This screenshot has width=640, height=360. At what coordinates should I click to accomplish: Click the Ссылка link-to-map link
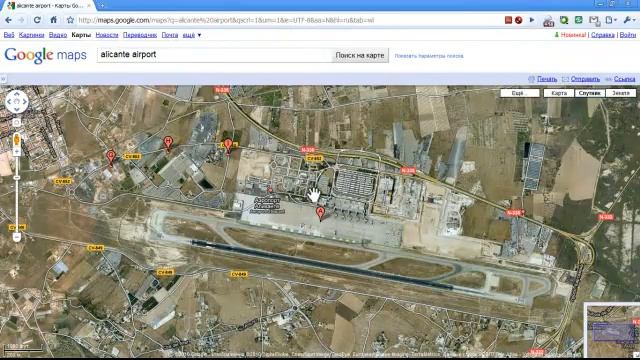pyautogui.click(x=624, y=79)
